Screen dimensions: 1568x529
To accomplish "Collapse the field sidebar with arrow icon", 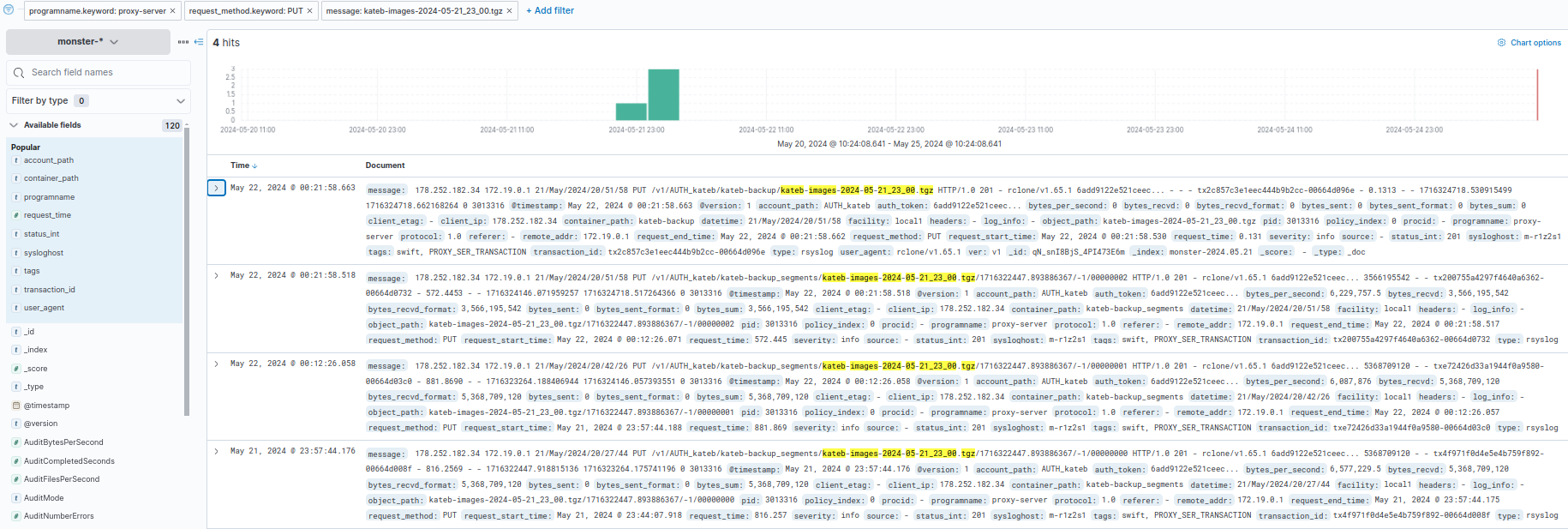I will point(199,42).
